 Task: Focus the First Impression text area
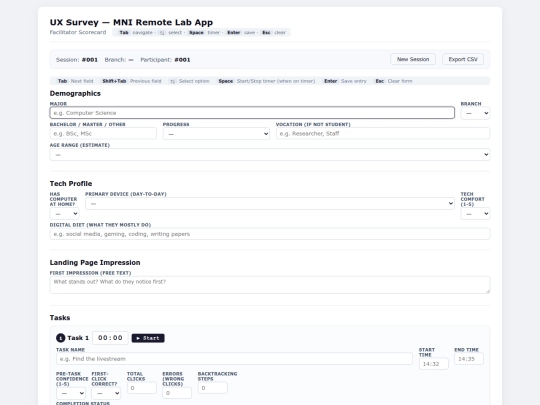tap(270, 285)
